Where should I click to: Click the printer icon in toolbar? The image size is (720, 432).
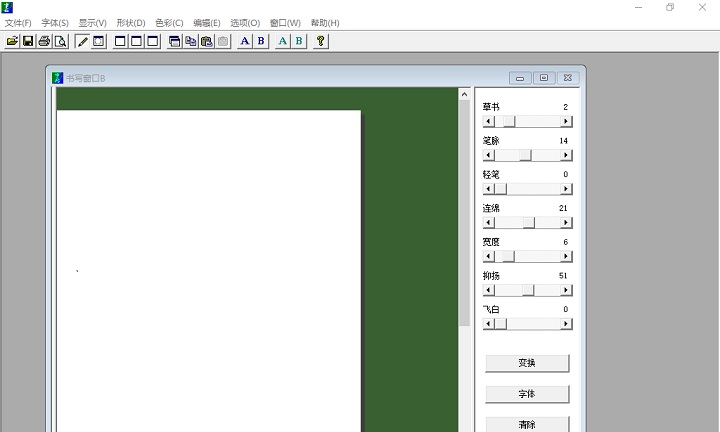[44, 41]
